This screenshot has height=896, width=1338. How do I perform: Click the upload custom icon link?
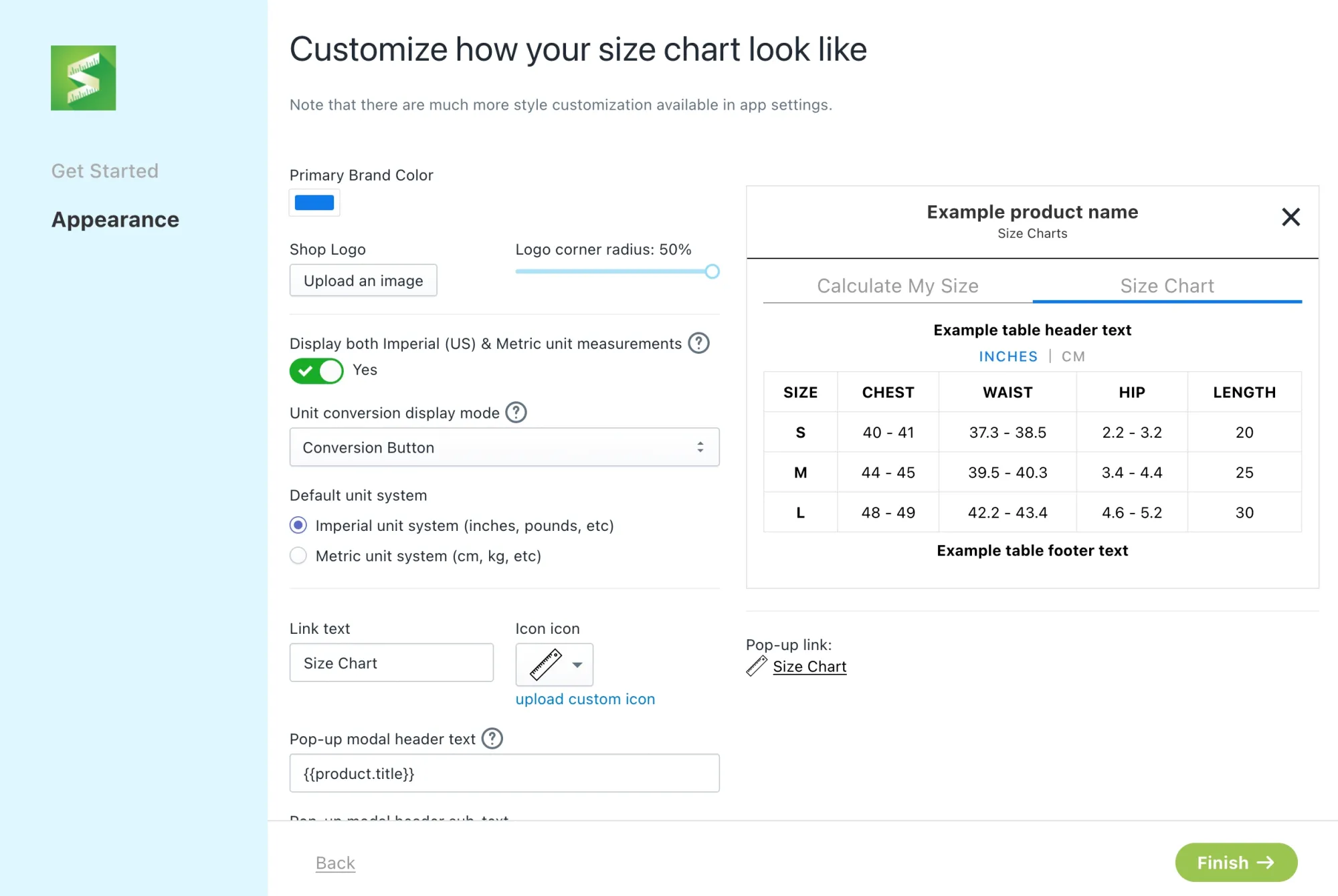(585, 699)
